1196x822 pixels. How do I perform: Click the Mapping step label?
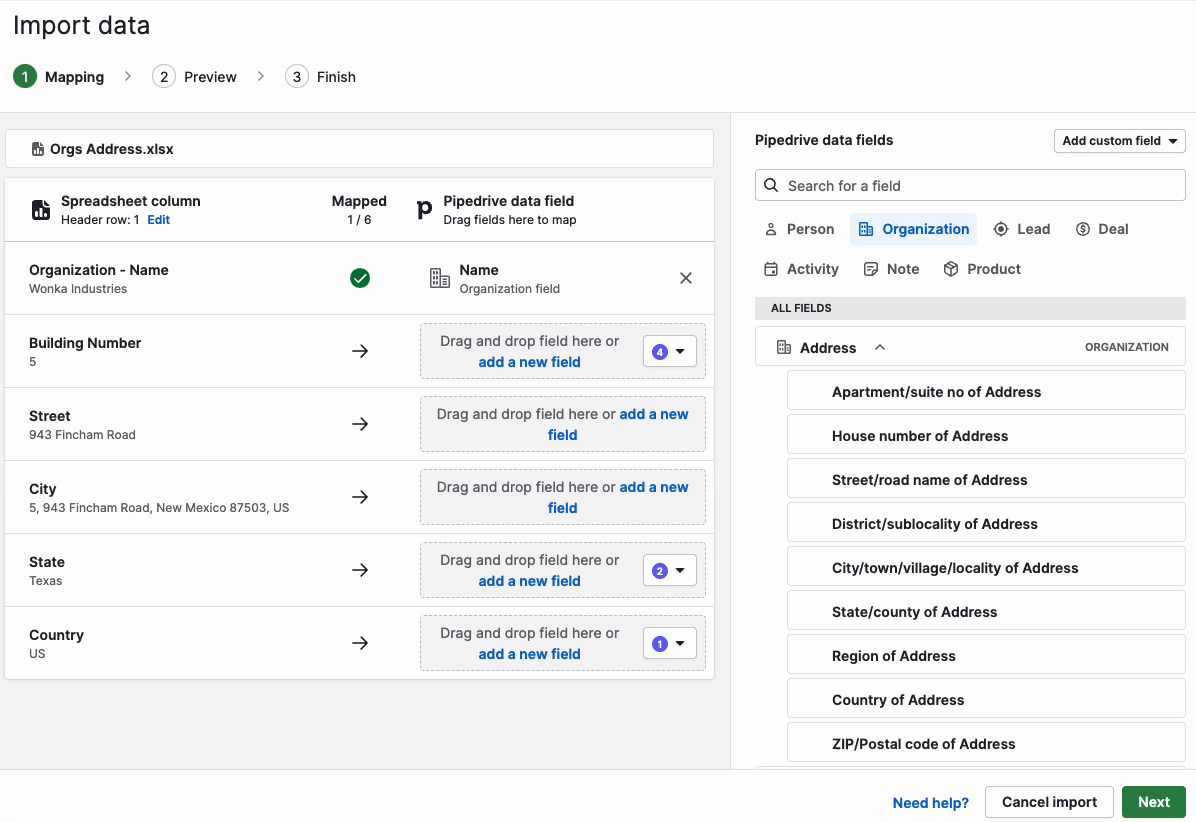coord(74,77)
